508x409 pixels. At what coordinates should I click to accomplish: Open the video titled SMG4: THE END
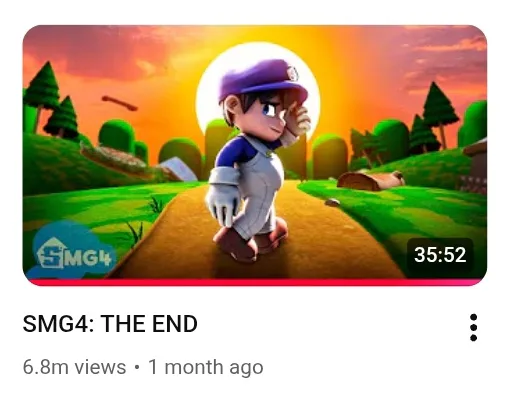click(110, 324)
